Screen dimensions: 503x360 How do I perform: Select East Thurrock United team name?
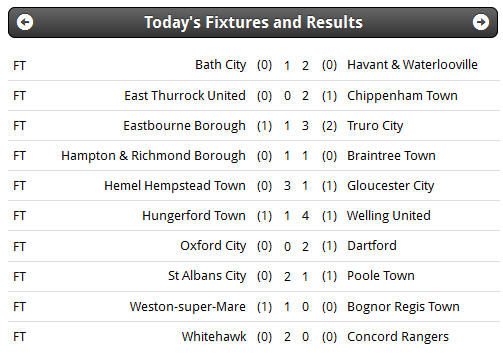pyautogui.click(x=185, y=95)
